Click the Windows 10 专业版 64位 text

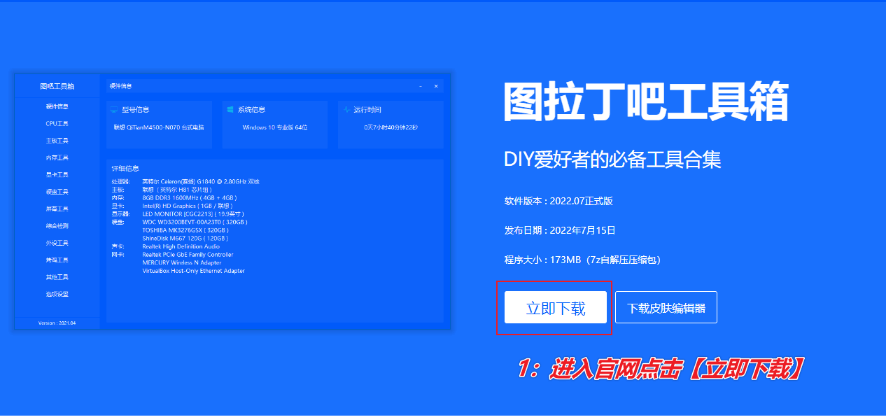[275, 128]
